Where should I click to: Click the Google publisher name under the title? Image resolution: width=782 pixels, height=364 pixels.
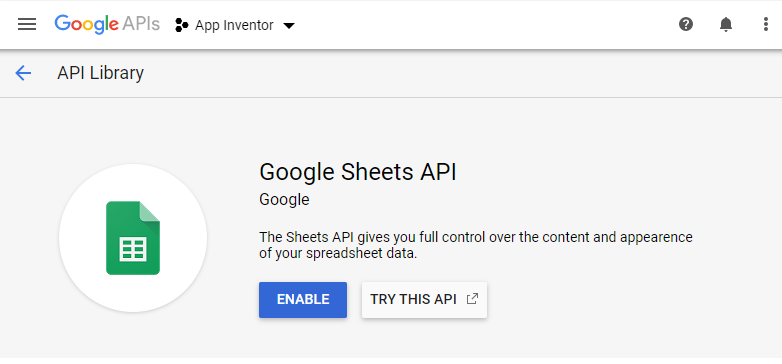point(284,199)
